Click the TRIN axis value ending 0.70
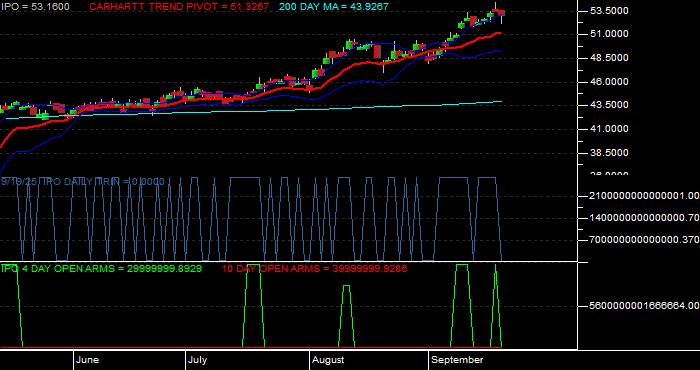 pyautogui.click(x=644, y=218)
